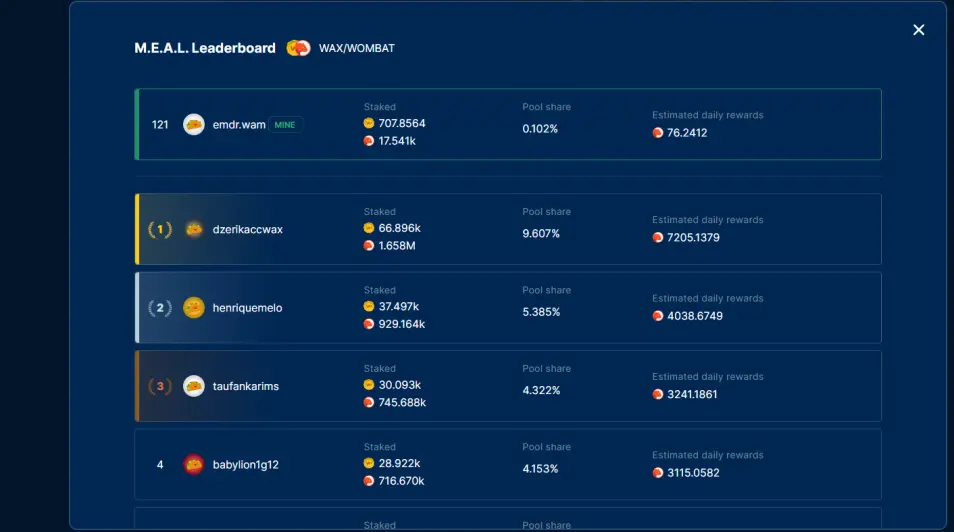Click staked amount 30.093k
This screenshot has height=532, width=954.
point(400,385)
